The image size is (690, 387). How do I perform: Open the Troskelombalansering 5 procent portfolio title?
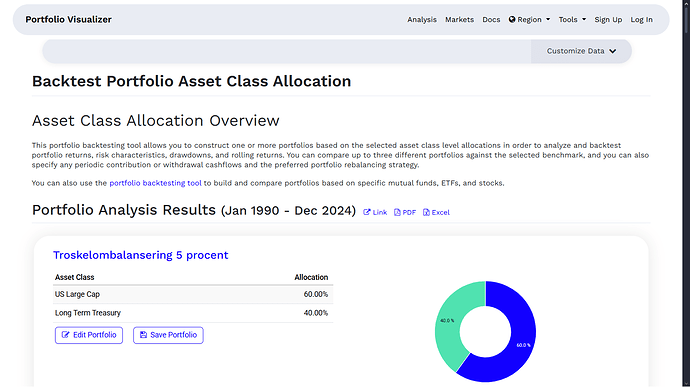click(x=140, y=255)
